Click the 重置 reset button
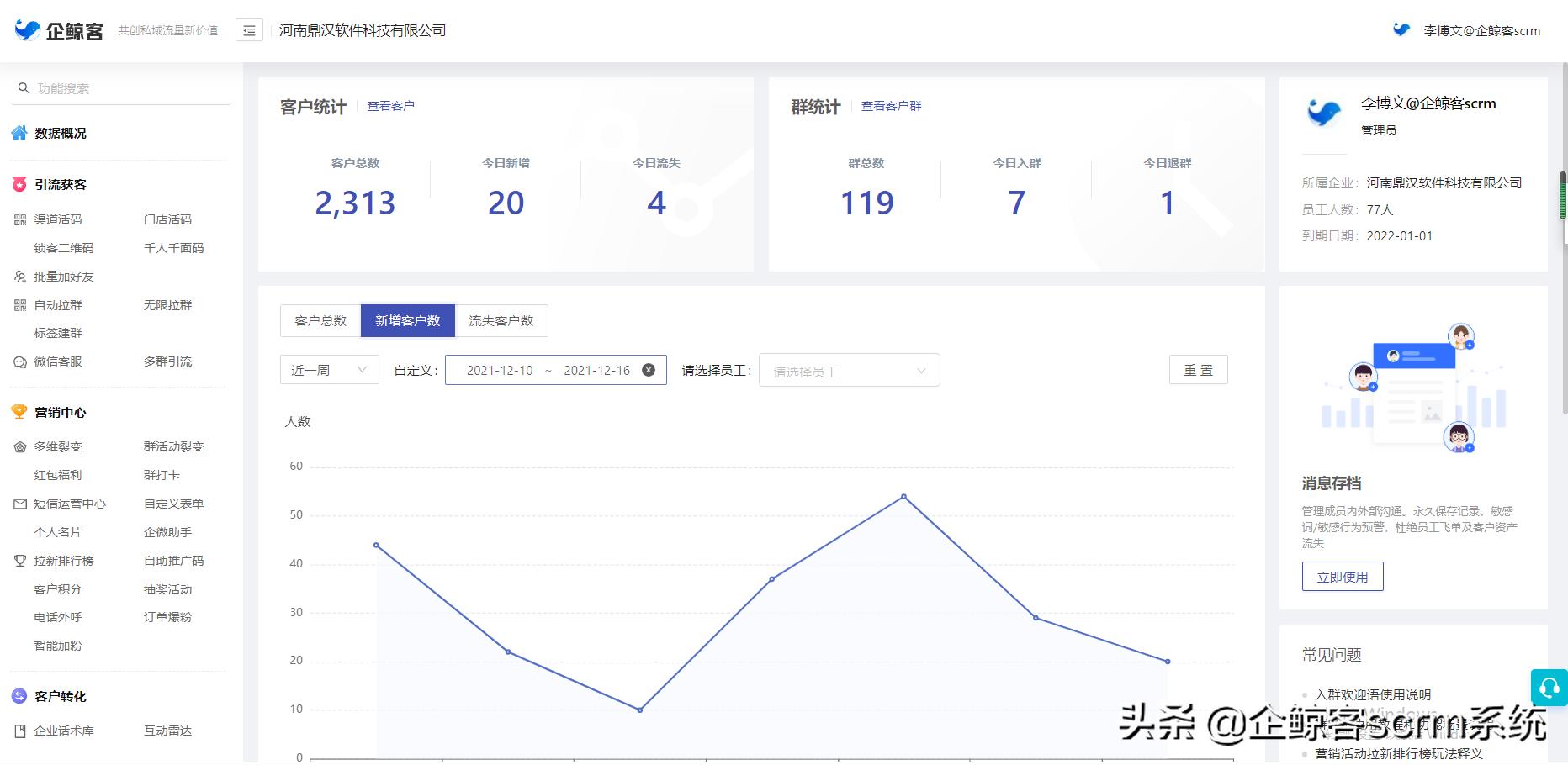Image resolution: width=1568 pixels, height=765 pixels. pyautogui.click(x=1199, y=370)
